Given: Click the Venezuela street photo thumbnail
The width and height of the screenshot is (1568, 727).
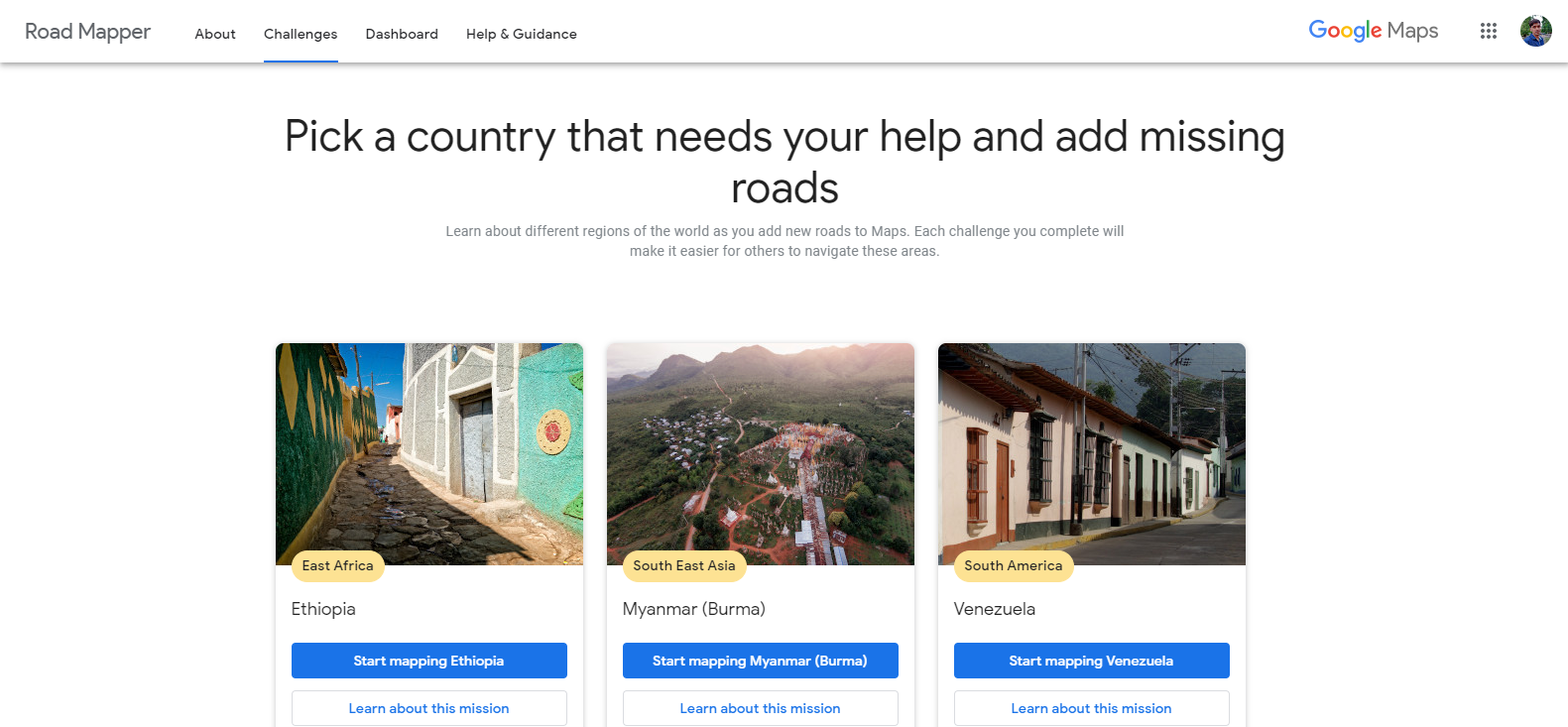Looking at the screenshot, I should 1092,454.
